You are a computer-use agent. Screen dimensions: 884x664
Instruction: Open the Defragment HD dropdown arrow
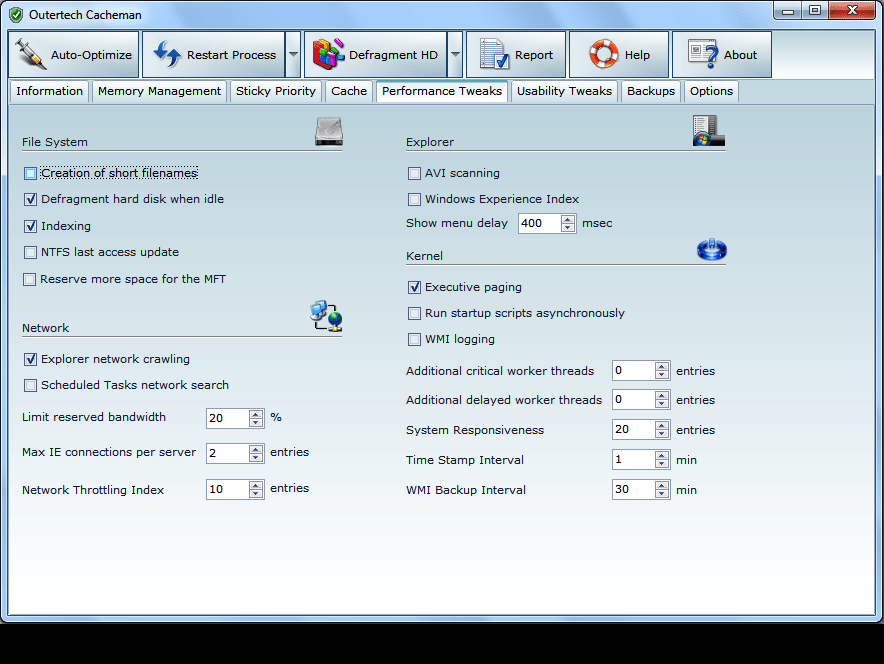pyautogui.click(x=455, y=55)
